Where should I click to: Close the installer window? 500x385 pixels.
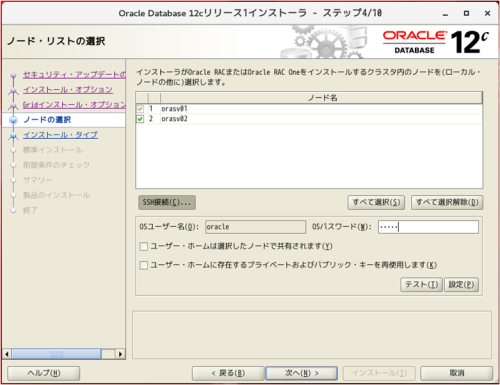click(487, 13)
